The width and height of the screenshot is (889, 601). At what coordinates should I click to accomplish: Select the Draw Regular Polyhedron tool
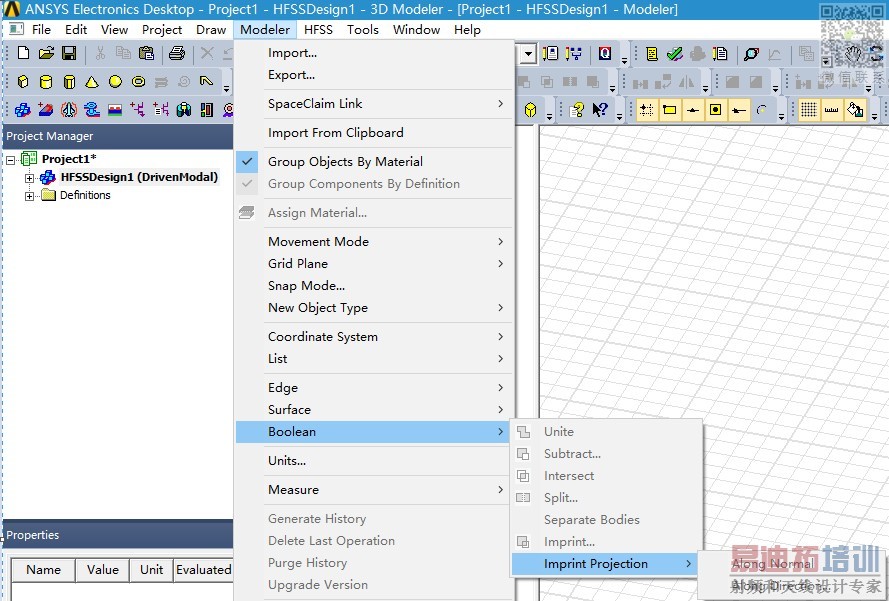(x=69, y=82)
